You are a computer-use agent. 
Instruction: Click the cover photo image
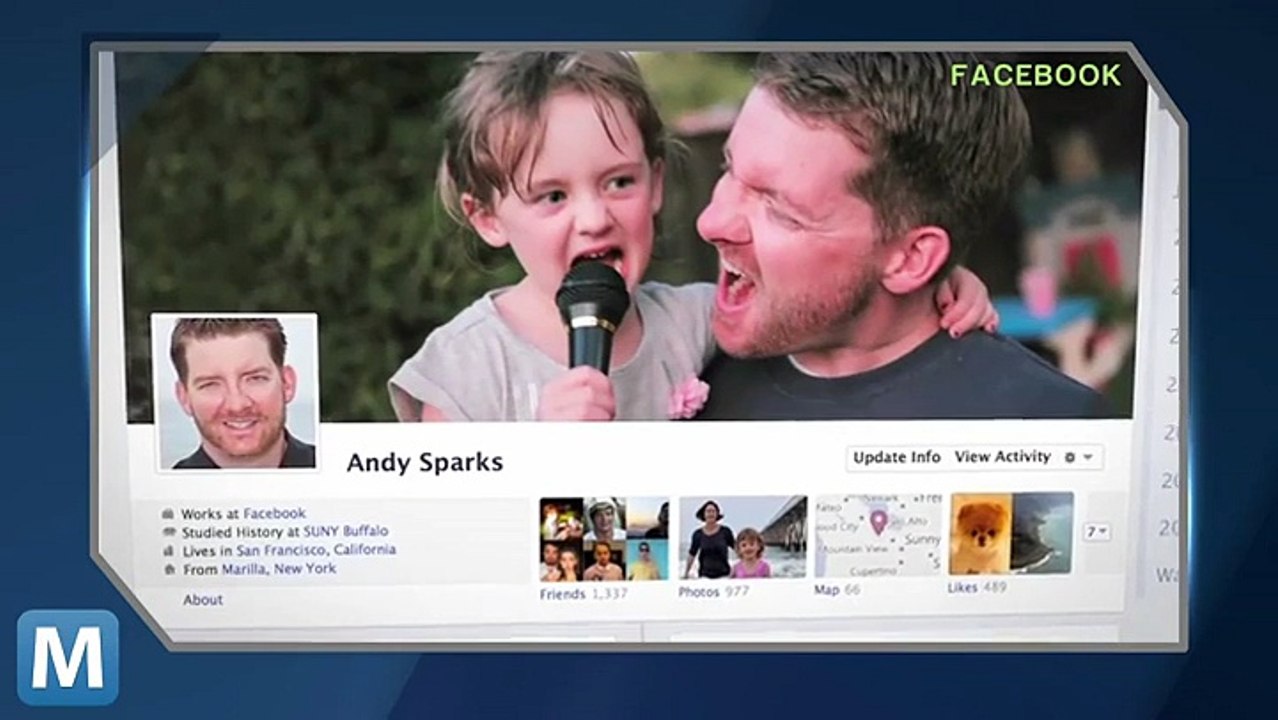tap(630, 235)
